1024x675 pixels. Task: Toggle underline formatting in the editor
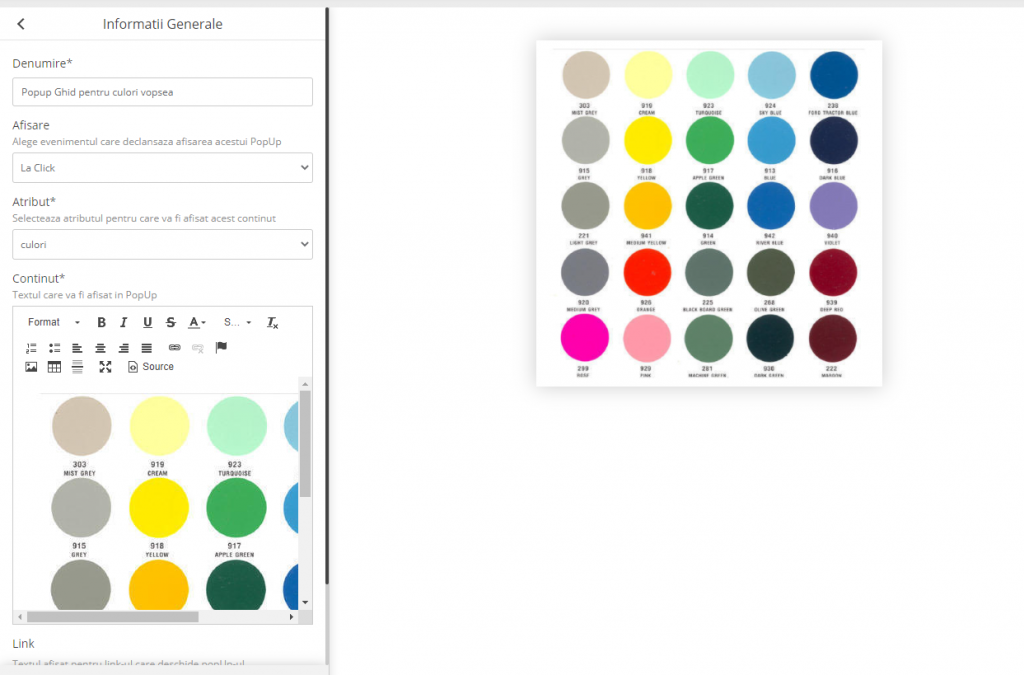pos(148,322)
